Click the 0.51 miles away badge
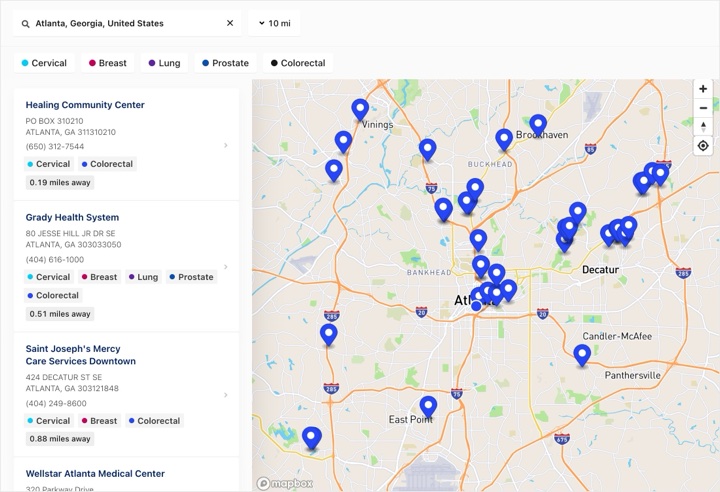Screen dimensions: 720x492 point(60,314)
